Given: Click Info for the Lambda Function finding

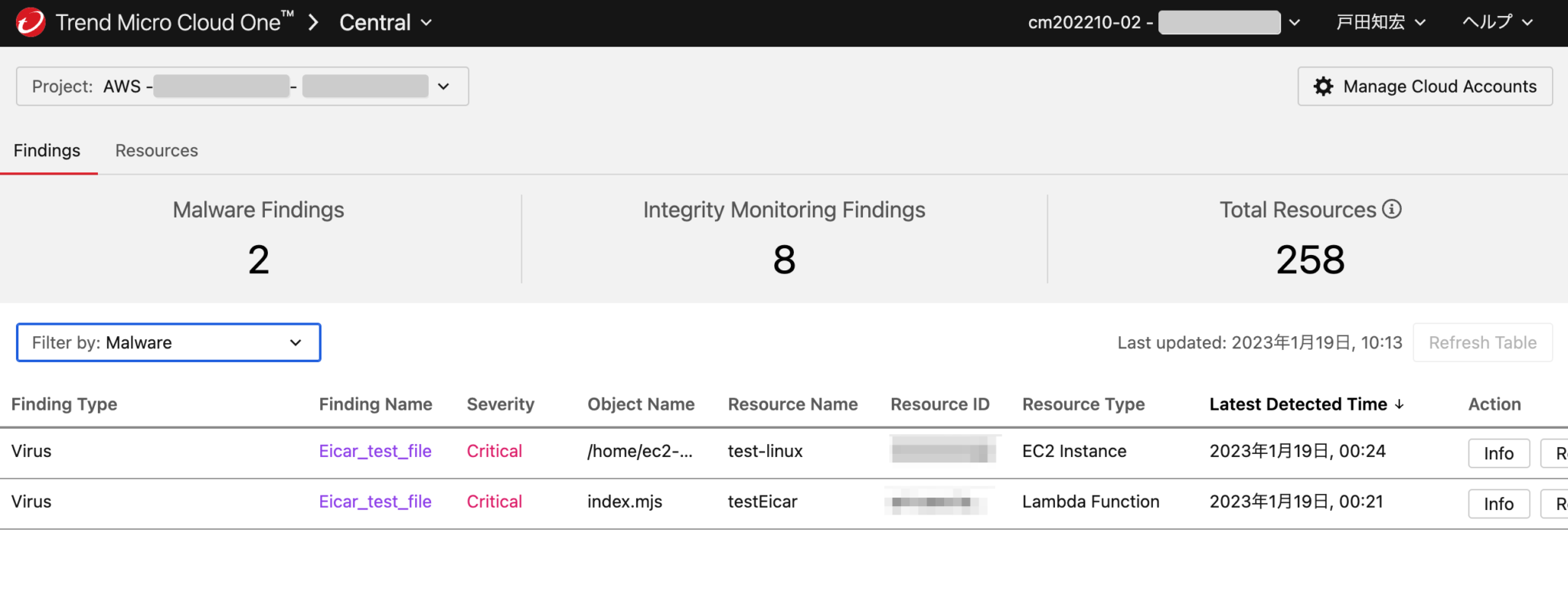Looking at the screenshot, I should [x=1498, y=503].
